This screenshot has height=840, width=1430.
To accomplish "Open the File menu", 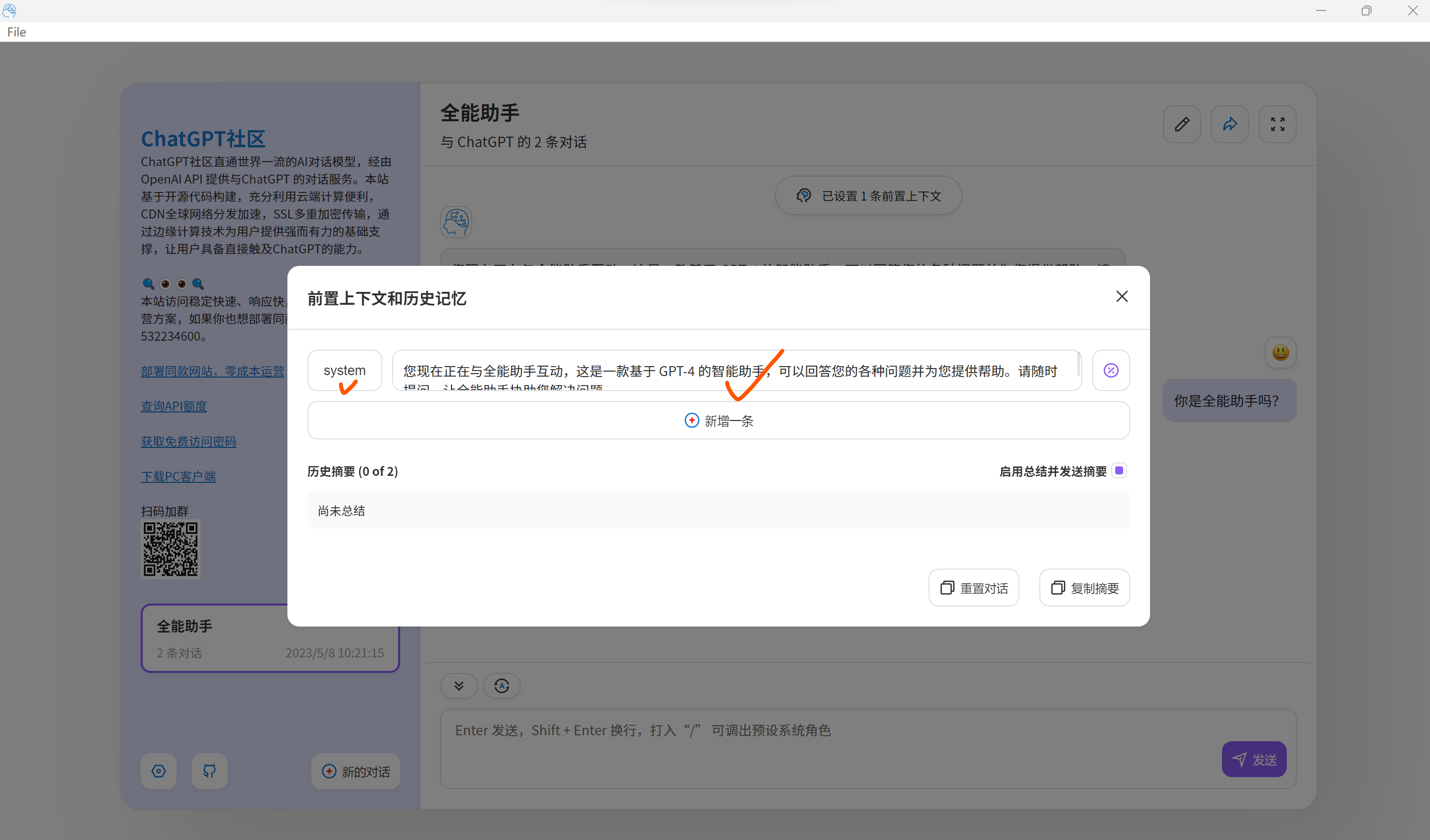I will 16,32.
